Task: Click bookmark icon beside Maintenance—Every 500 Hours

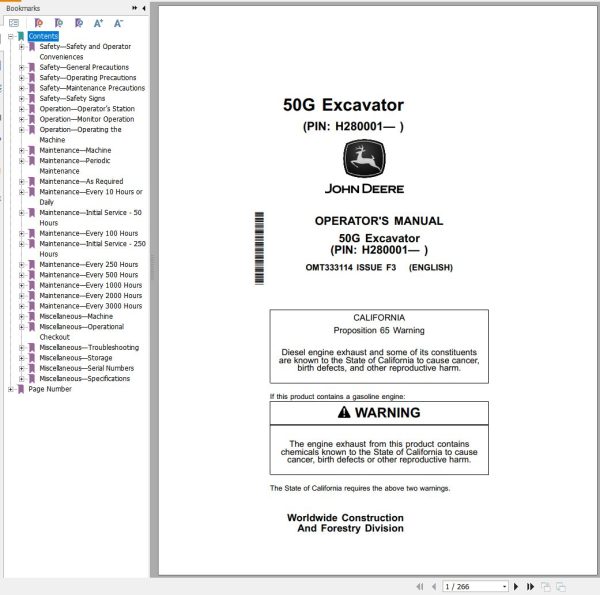Action: pyautogui.click(x=32, y=275)
